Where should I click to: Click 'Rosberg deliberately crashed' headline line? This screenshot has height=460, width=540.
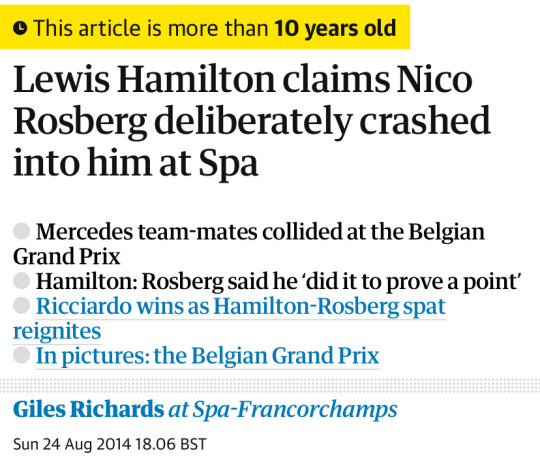(x=252, y=121)
